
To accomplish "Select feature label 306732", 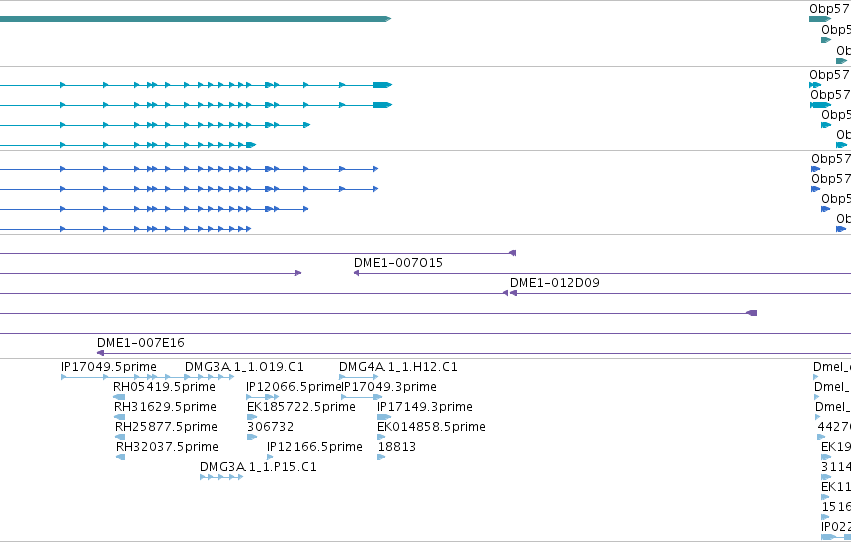I will coord(270,427).
